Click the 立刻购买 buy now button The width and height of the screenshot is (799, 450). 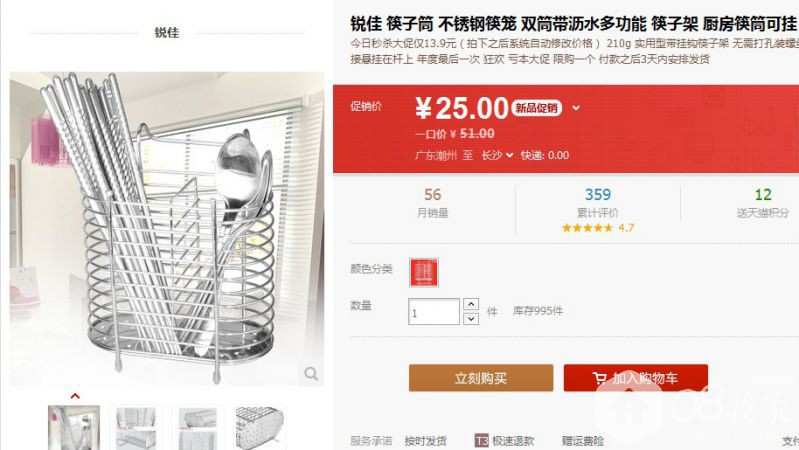(481, 378)
